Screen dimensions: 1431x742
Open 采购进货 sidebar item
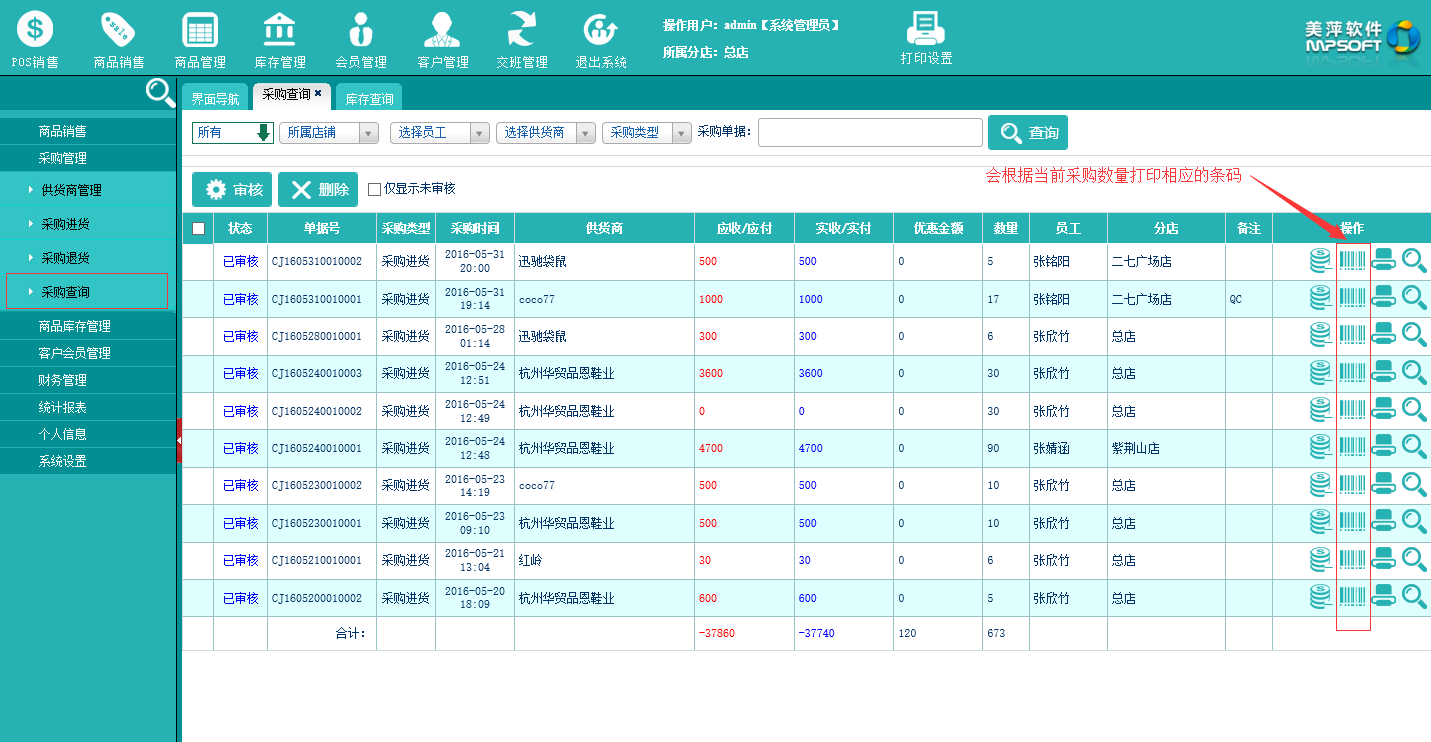coord(65,224)
